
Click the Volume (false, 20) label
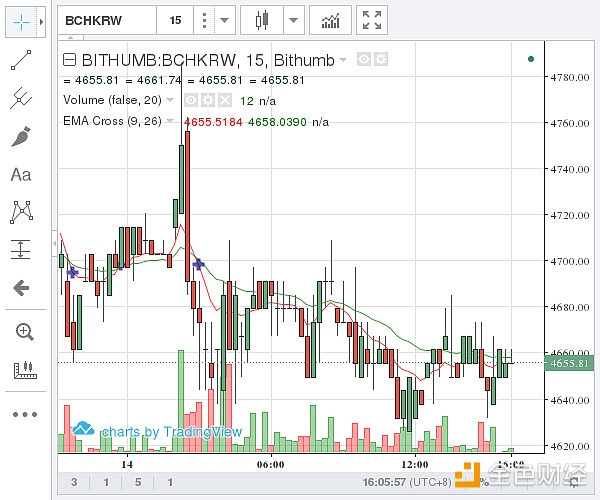[x=112, y=100]
